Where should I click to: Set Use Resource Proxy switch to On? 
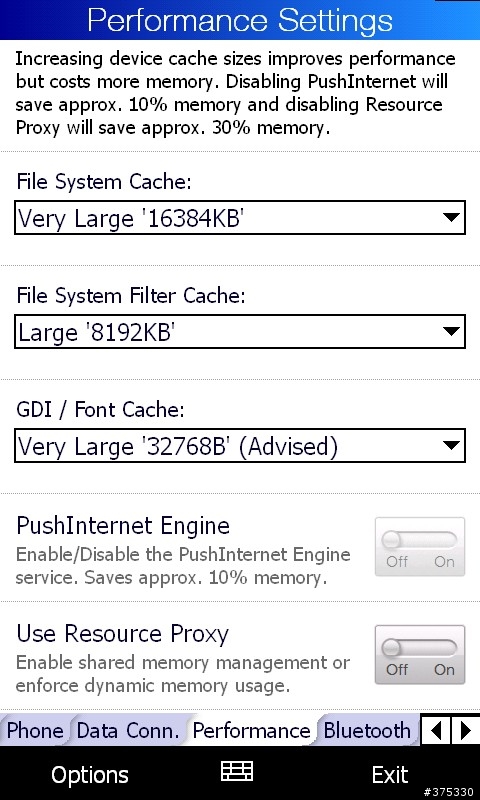[444, 669]
